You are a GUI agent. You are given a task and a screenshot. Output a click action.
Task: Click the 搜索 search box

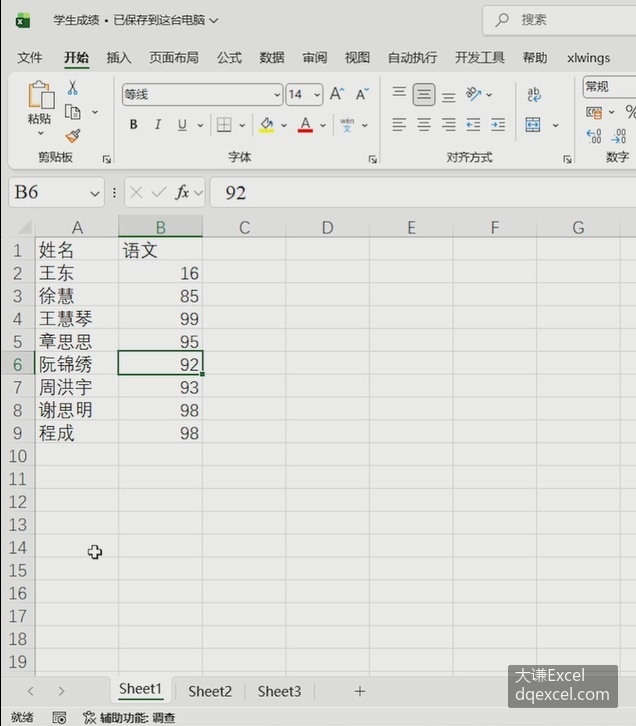click(559, 20)
